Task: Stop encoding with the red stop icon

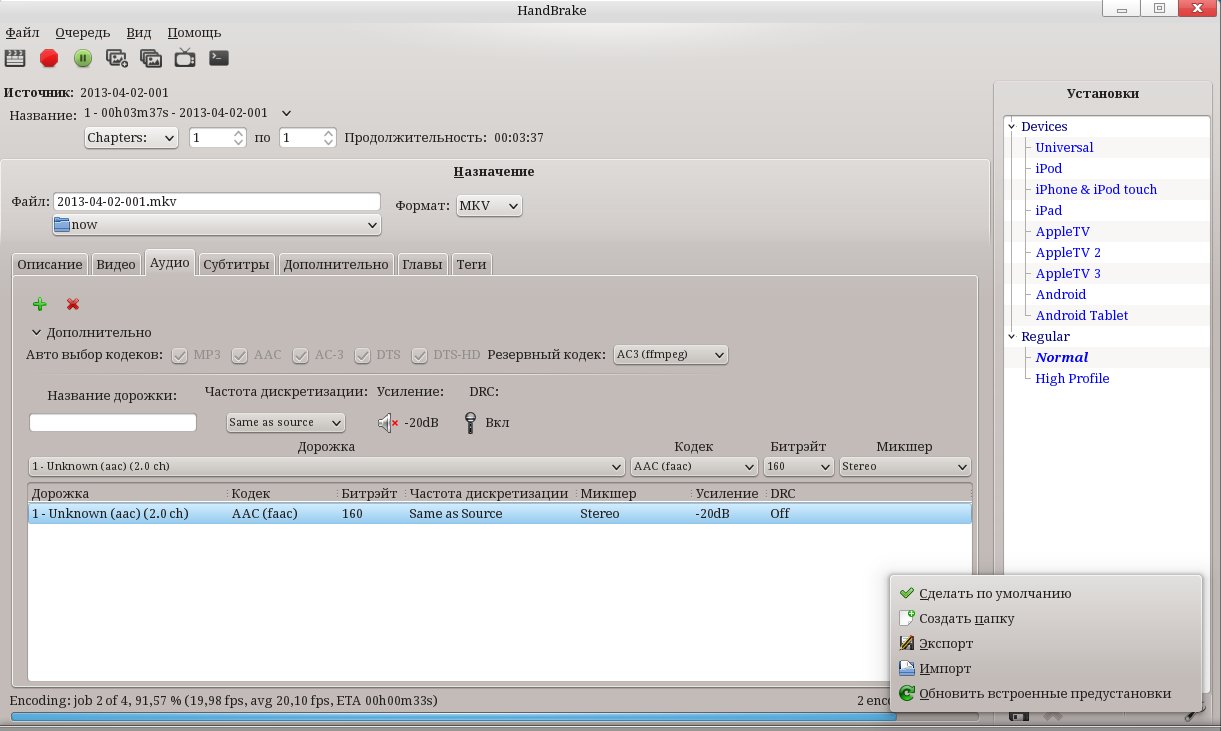Action: click(x=49, y=58)
